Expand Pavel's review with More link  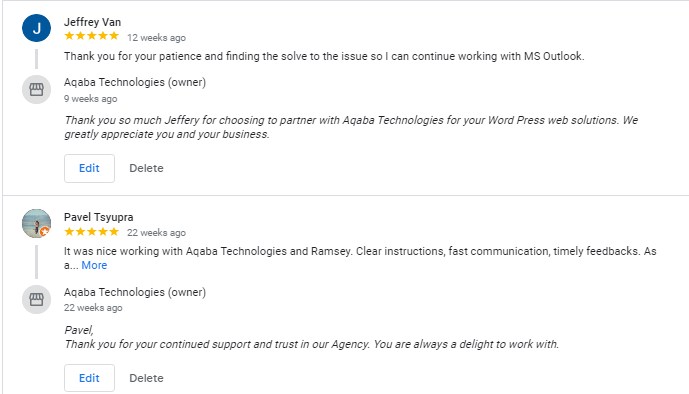(94, 265)
